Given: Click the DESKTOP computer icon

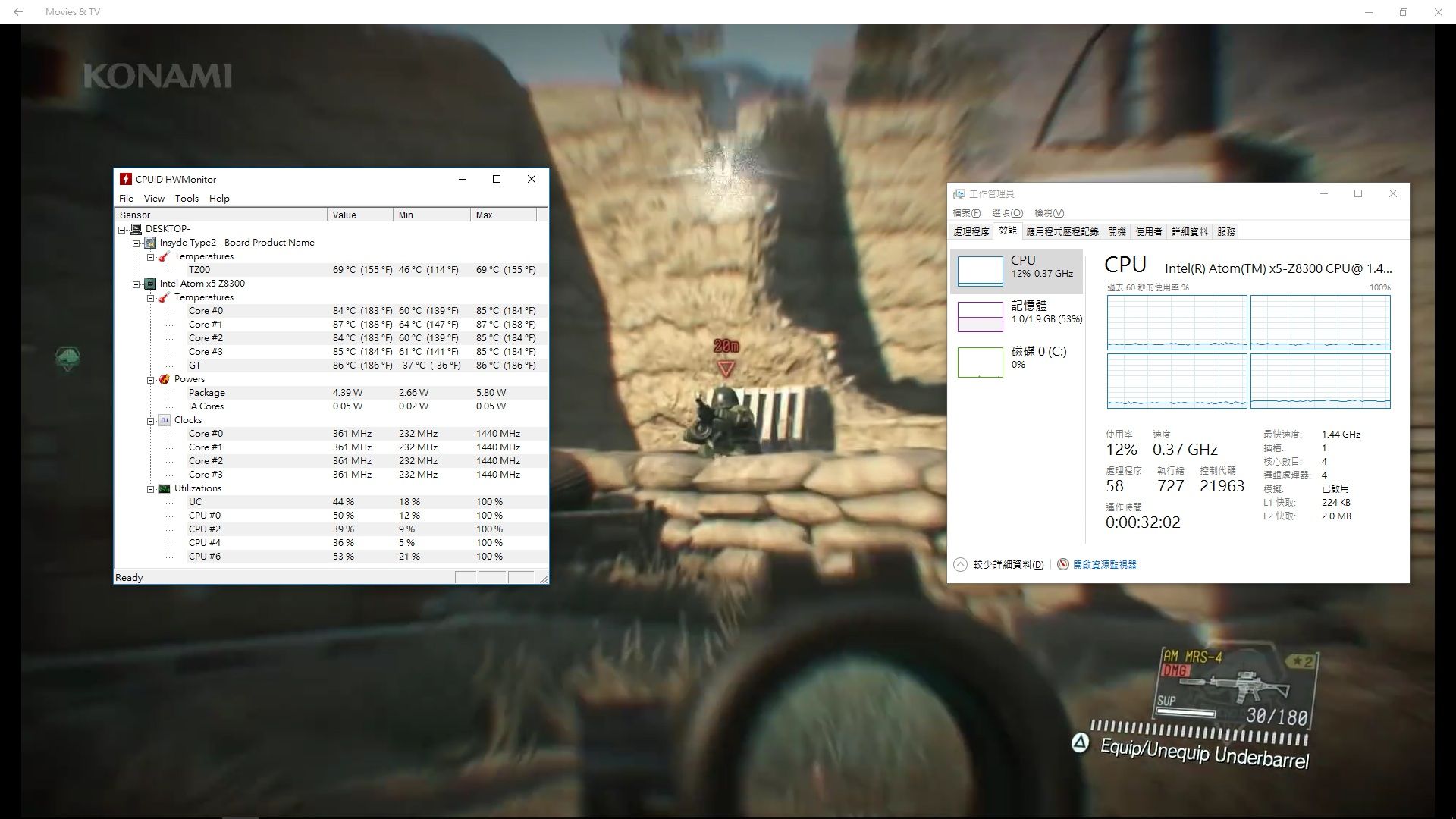Looking at the screenshot, I should [136, 229].
